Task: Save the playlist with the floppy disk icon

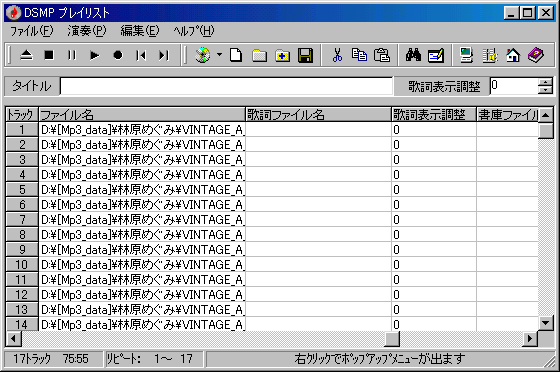Action: [x=305, y=55]
